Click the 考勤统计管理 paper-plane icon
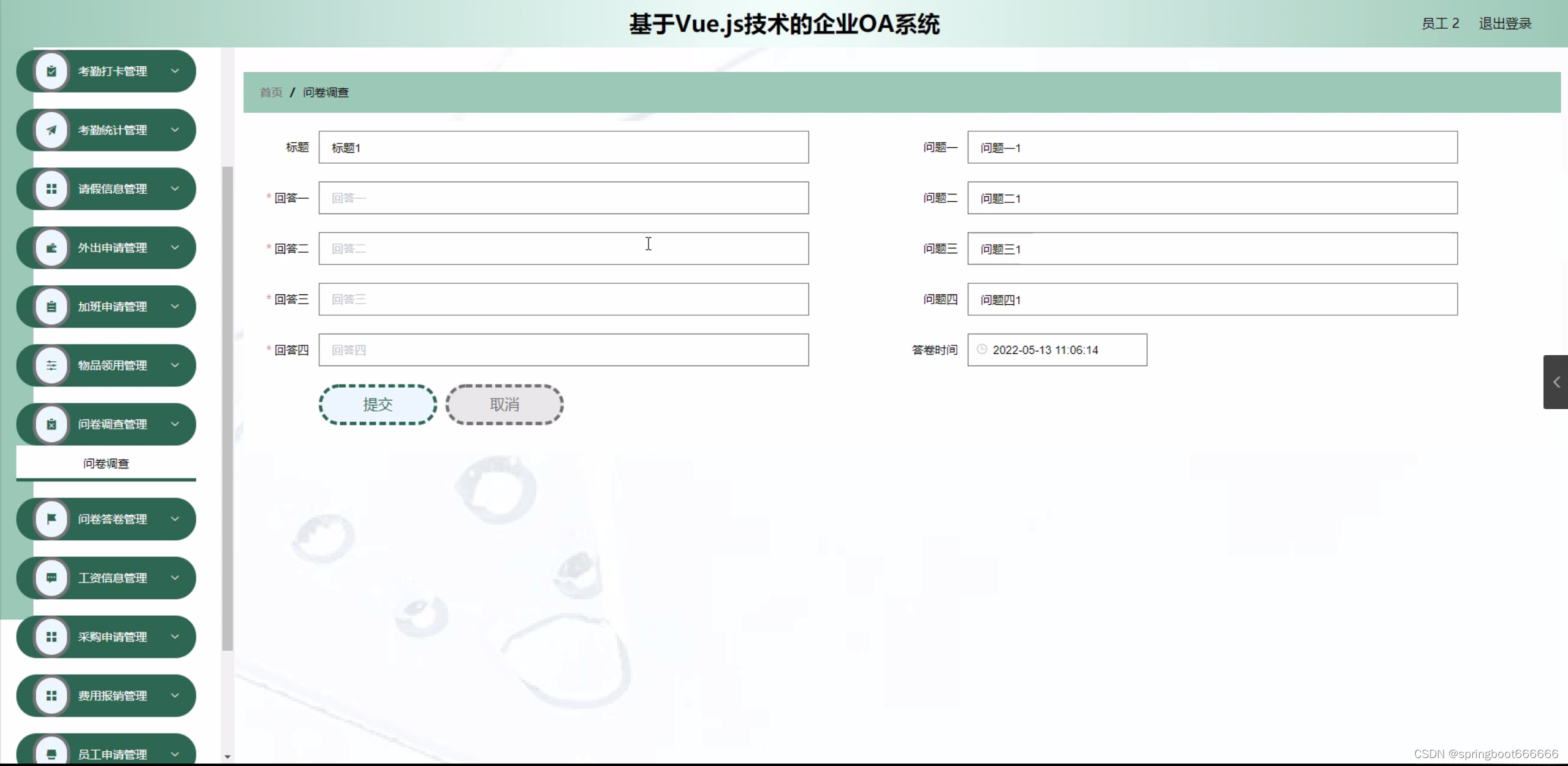The height and width of the screenshot is (766, 1568). [51, 130]
